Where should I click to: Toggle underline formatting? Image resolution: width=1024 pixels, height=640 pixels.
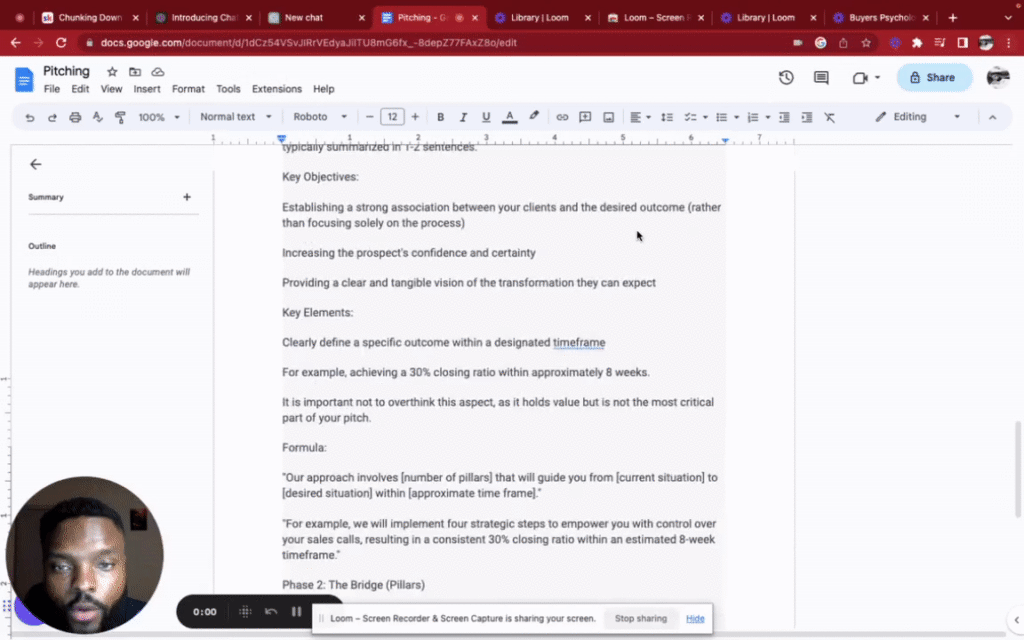(x=486, y=118)
